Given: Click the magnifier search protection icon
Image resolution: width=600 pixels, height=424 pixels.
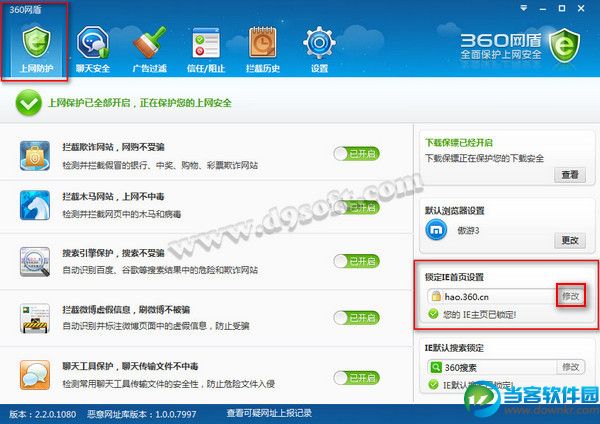Looking at the screenshot, I should (x=35, y=262).
